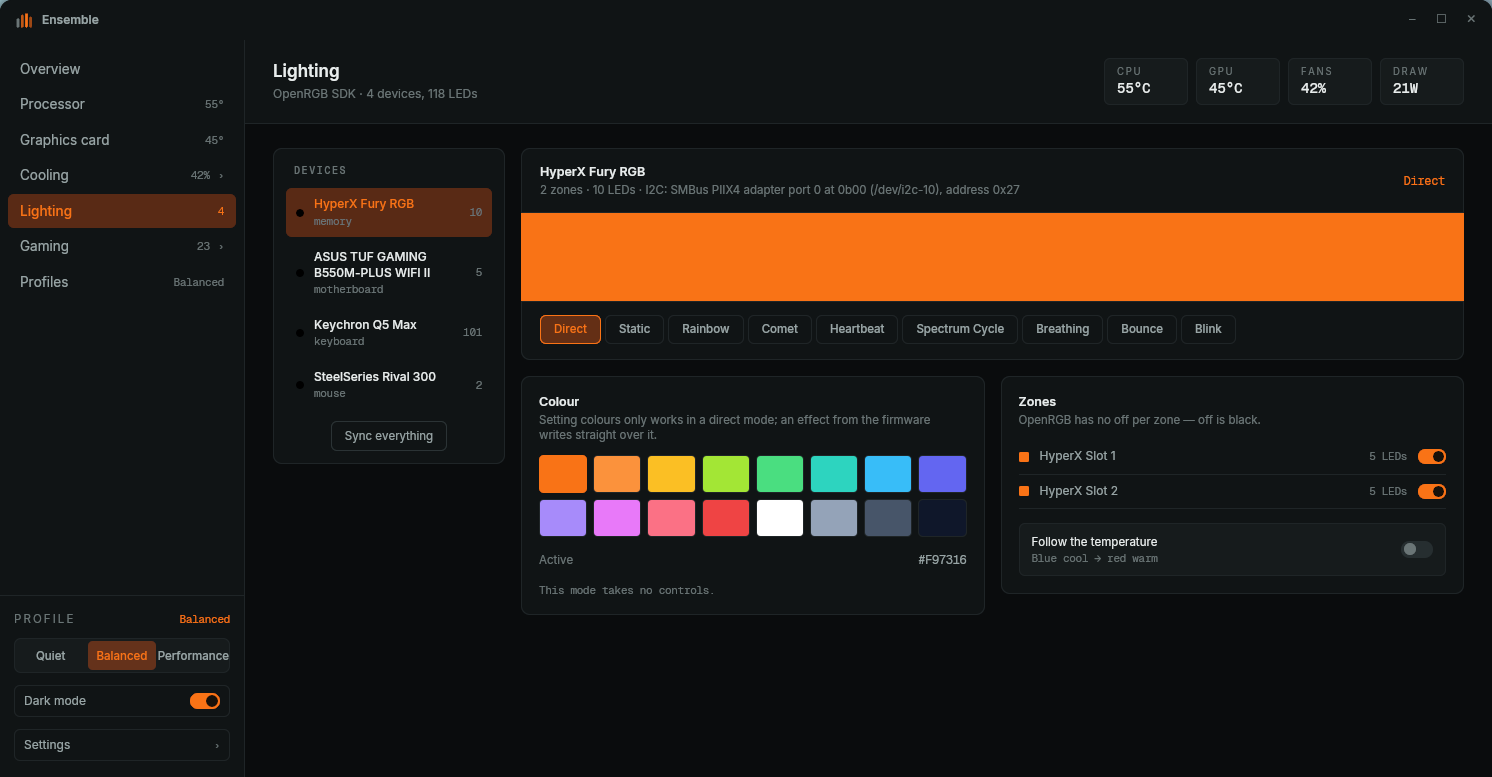Select the Balanced profile option
Image resolution: width=1492 pixels, height=777 pixels.
pyautogui.click(x=122, y=656)
